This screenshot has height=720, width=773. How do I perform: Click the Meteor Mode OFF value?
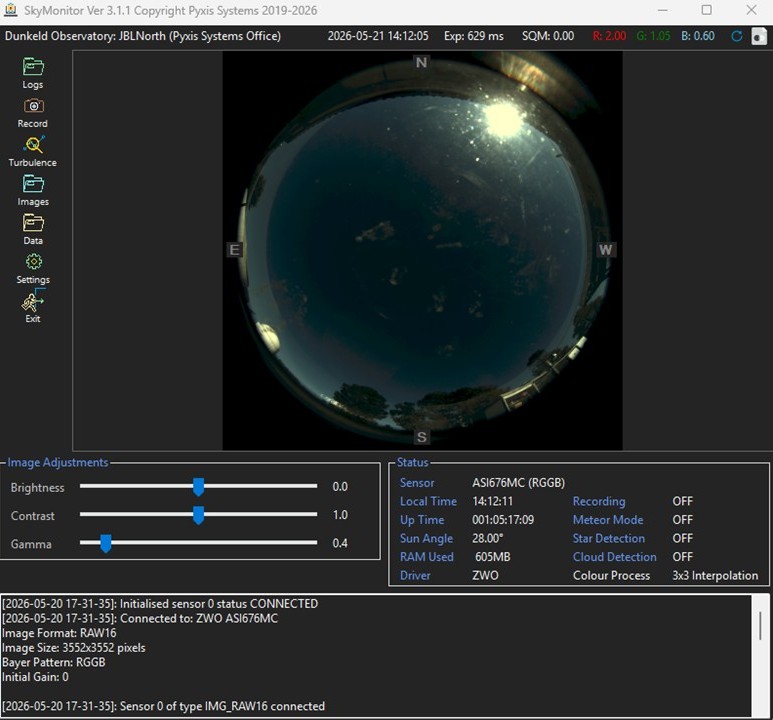683,520
